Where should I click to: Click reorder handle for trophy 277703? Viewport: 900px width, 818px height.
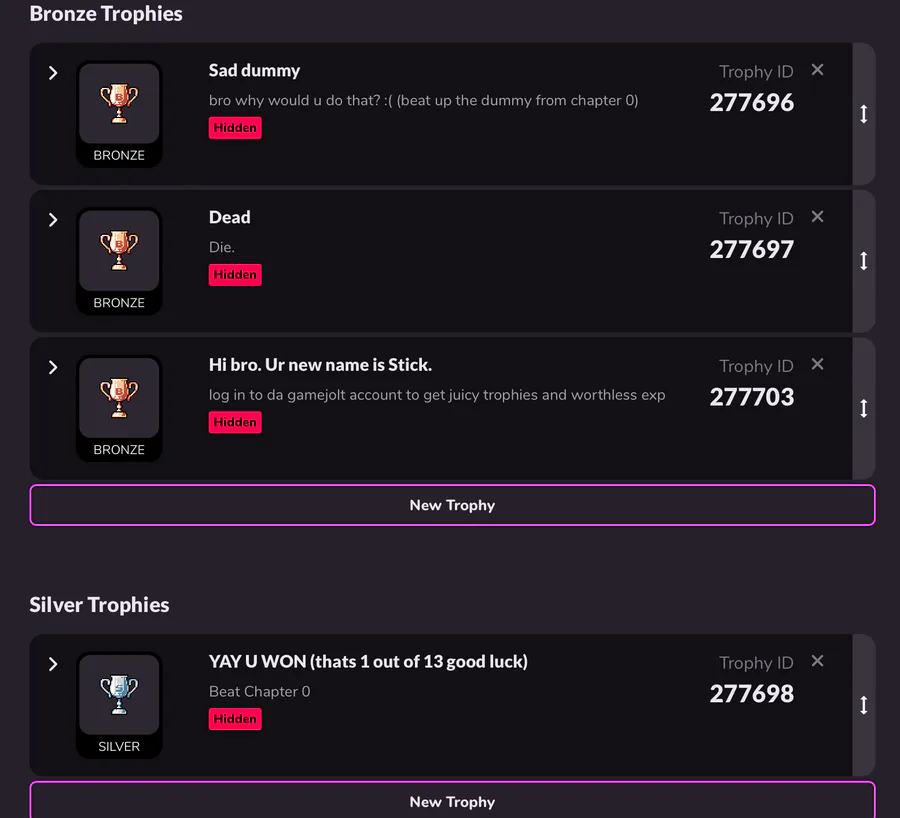(x=864, y=409)
